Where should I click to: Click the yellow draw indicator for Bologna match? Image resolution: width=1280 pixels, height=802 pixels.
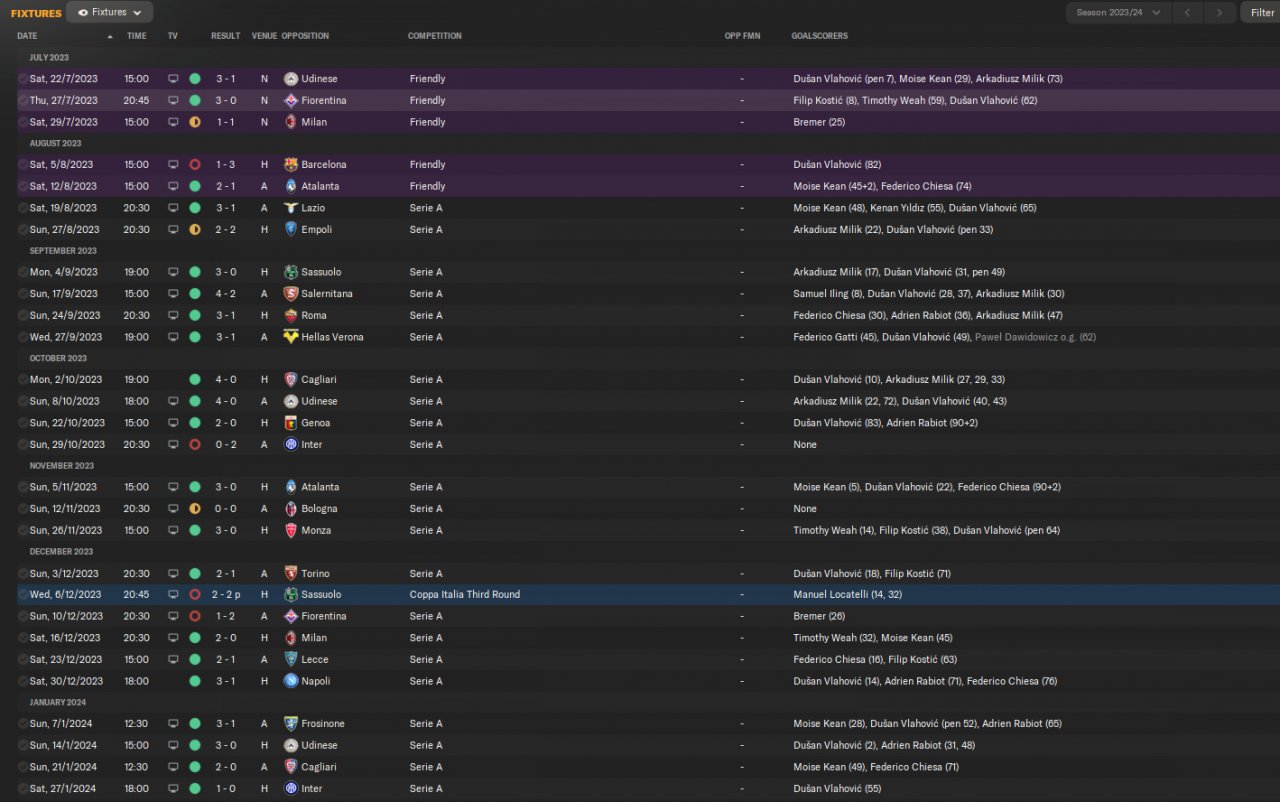[x=195, y=509]
